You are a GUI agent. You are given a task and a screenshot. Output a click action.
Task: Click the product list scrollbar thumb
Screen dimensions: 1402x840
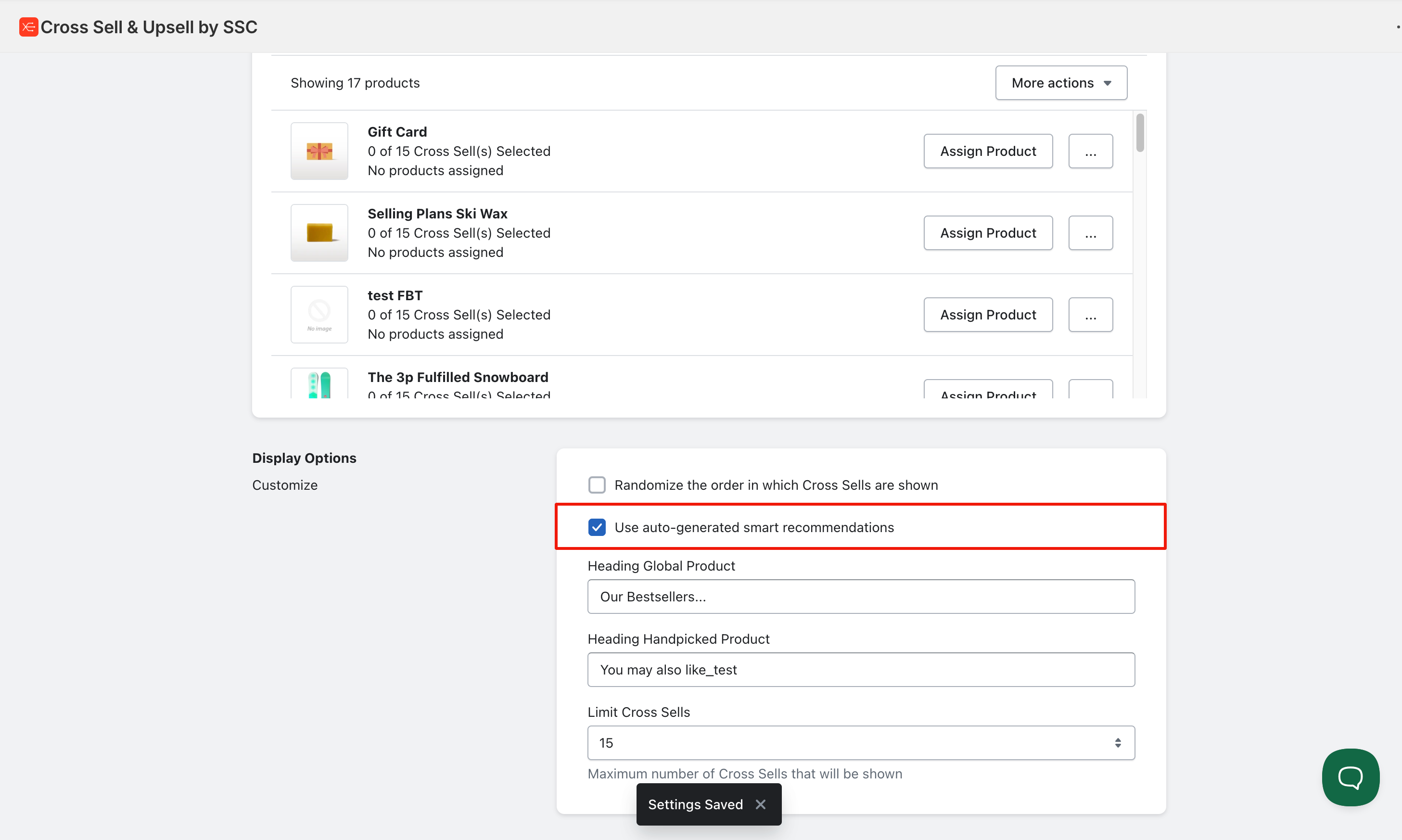click(1139, 132)
